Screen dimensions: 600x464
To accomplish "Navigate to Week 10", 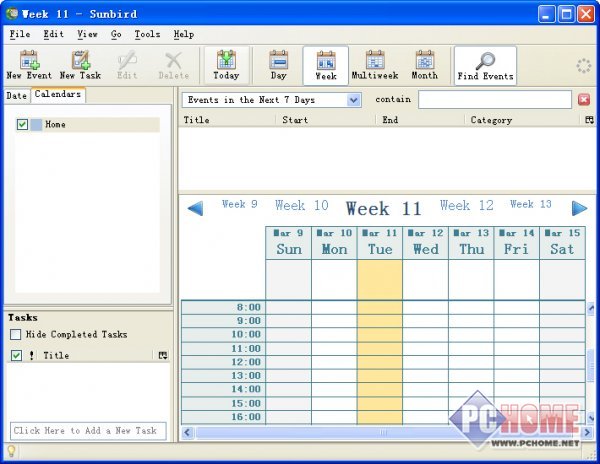I will tap(302, 205).
